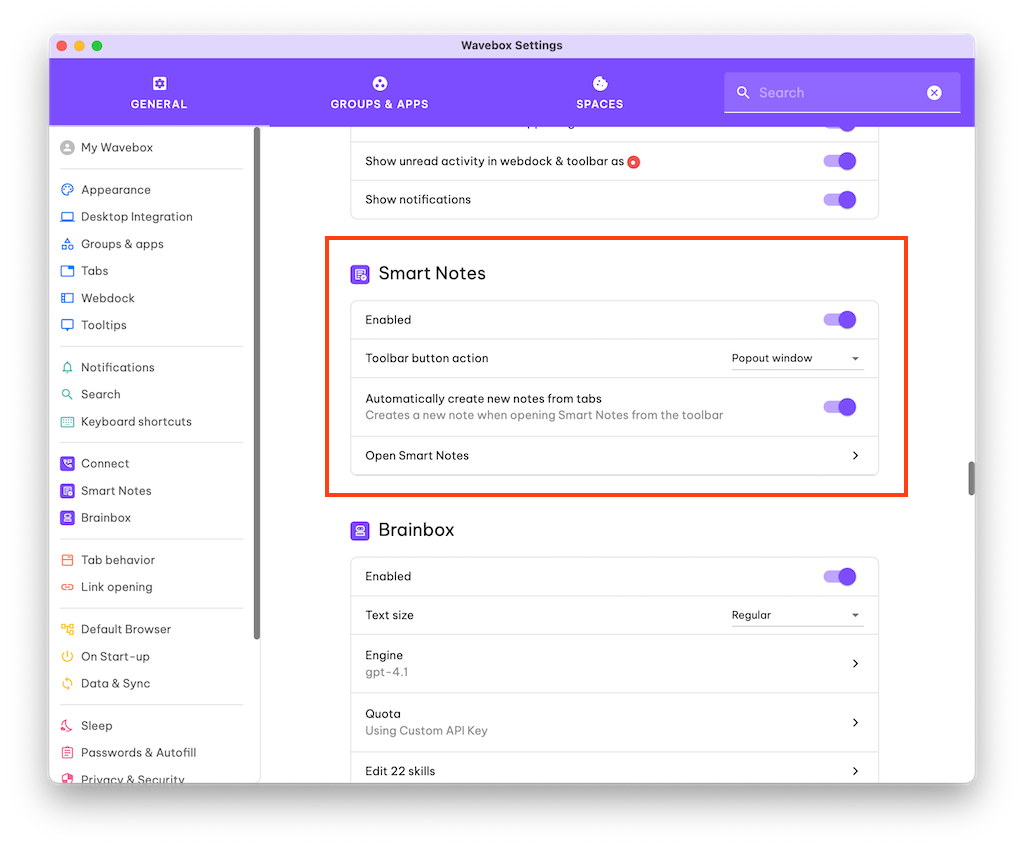Toggle Automatically create new notes from tabs
The width and height of the screenshot is (1024, 848).
tap(840, 408)
